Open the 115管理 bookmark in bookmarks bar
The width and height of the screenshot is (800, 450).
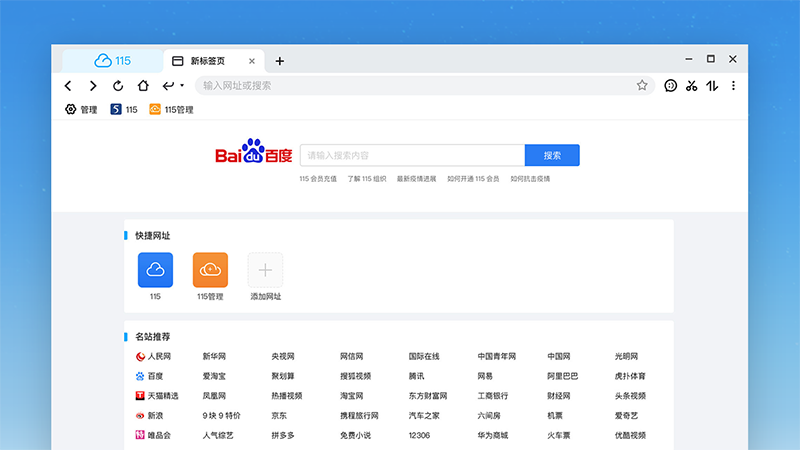(x=171, y=109)
